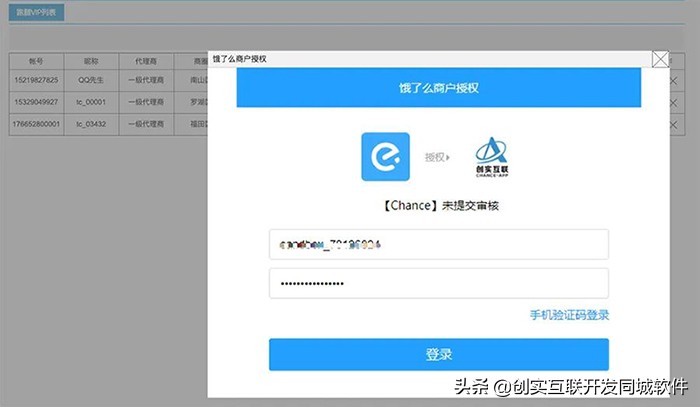Click the X icon in the 15329049927 row
This screenshot has width=700, height=407.
coord(674,103)
